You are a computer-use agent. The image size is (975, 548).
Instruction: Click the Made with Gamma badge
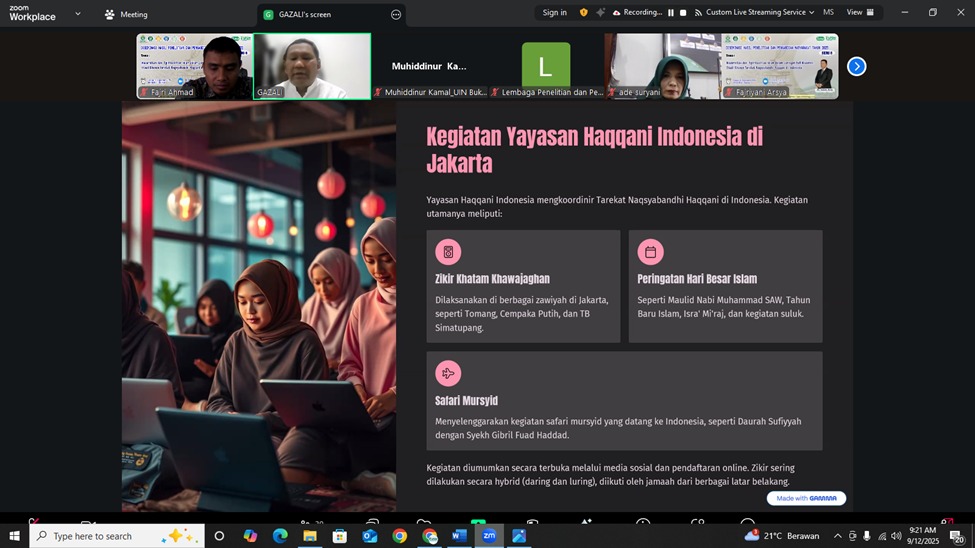coord(806,498)
